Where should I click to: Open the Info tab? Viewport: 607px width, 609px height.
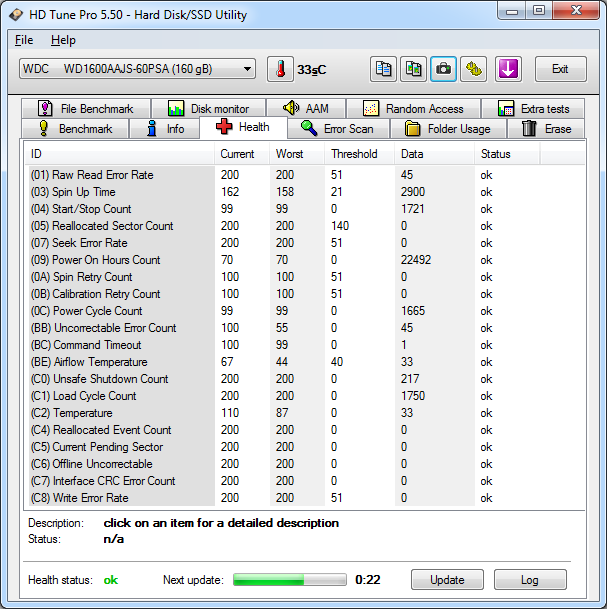tap(165, 129)
